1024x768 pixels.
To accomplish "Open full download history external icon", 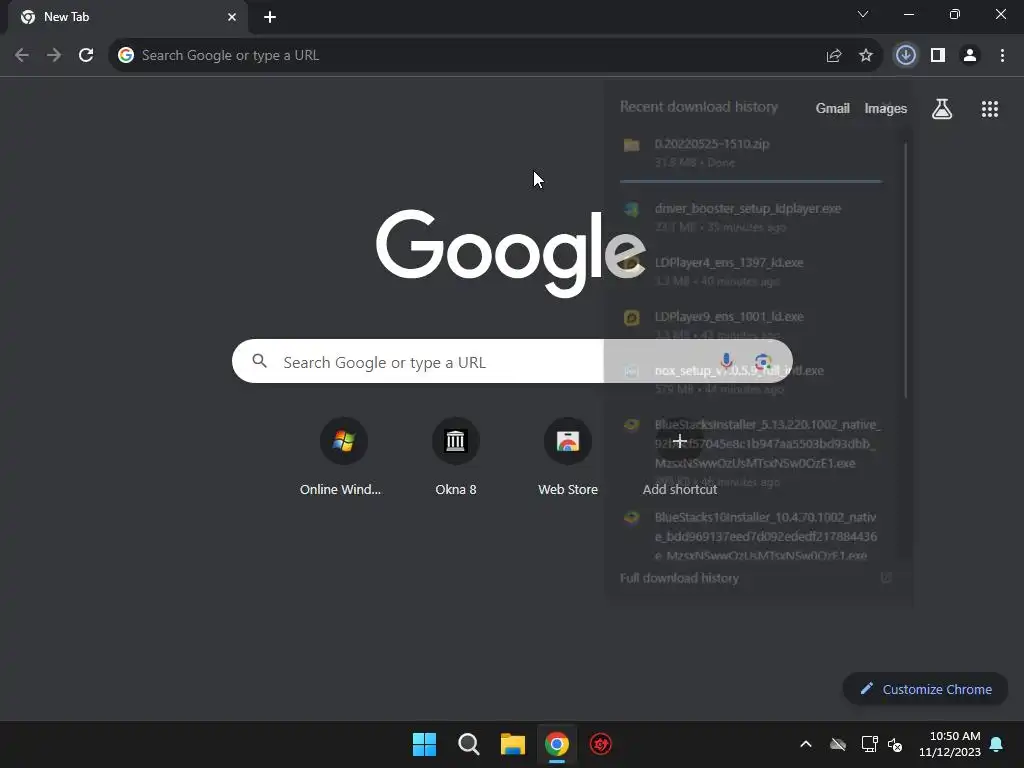I will pyautogui.click(x=886, y=578).
